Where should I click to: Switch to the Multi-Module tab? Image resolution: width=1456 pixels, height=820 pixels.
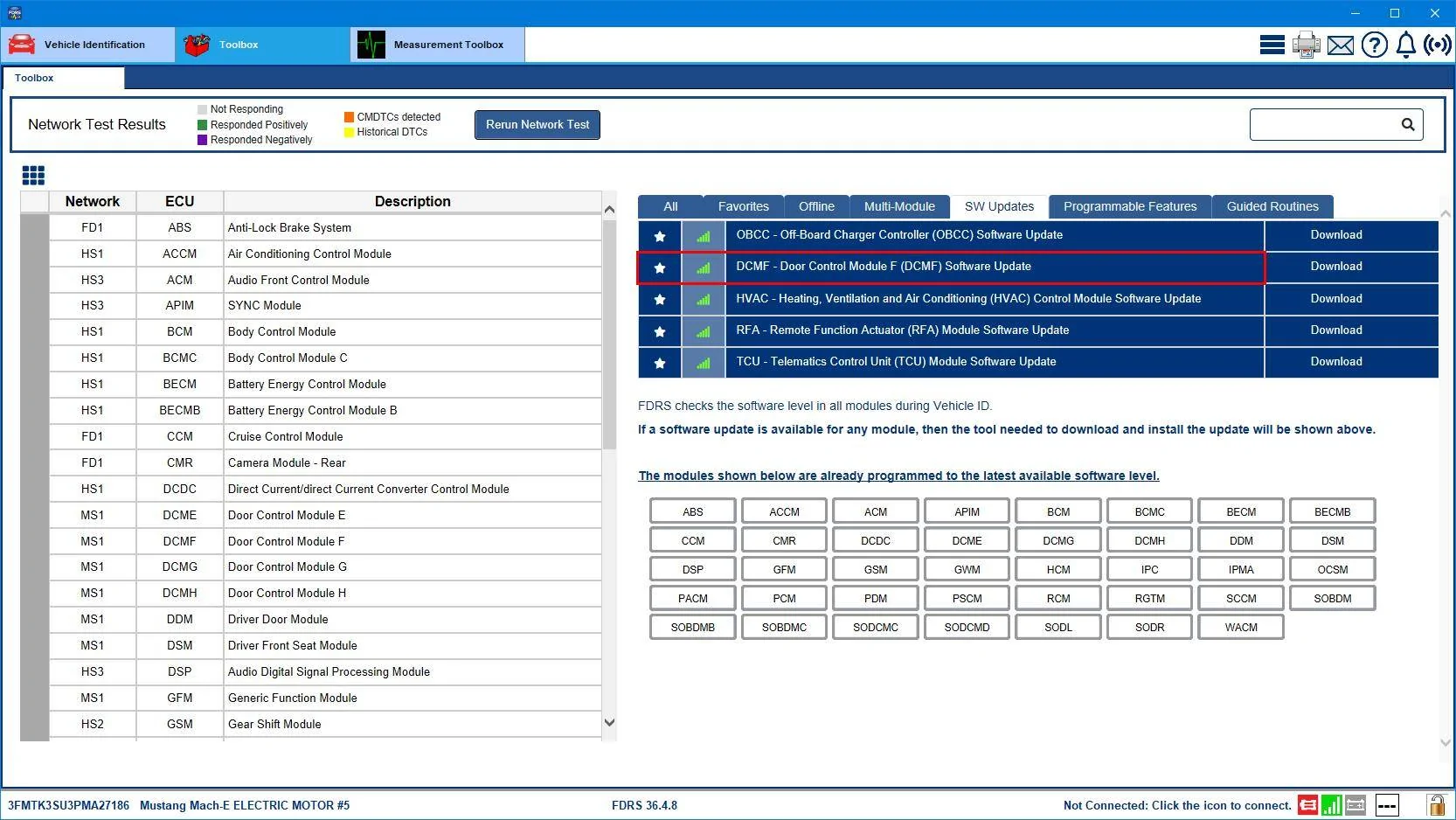click(x=899, y=207)
